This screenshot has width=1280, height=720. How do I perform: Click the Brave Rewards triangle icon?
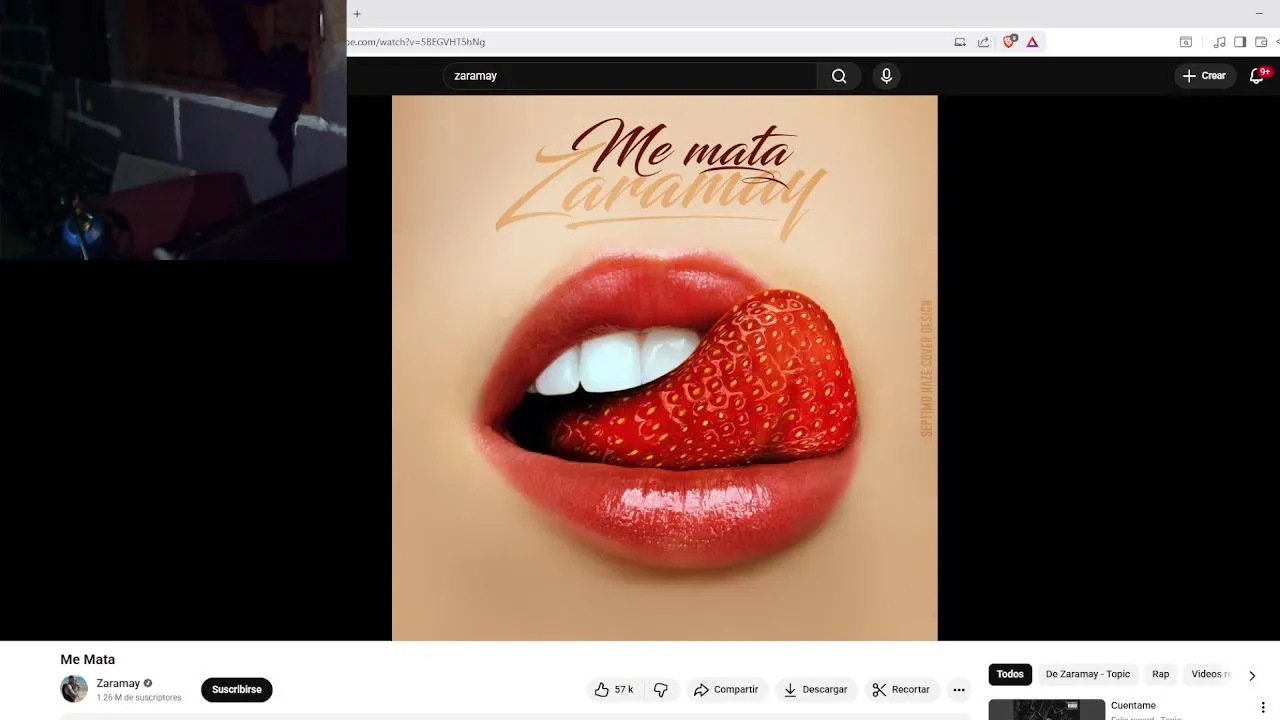click(1033, 42)
